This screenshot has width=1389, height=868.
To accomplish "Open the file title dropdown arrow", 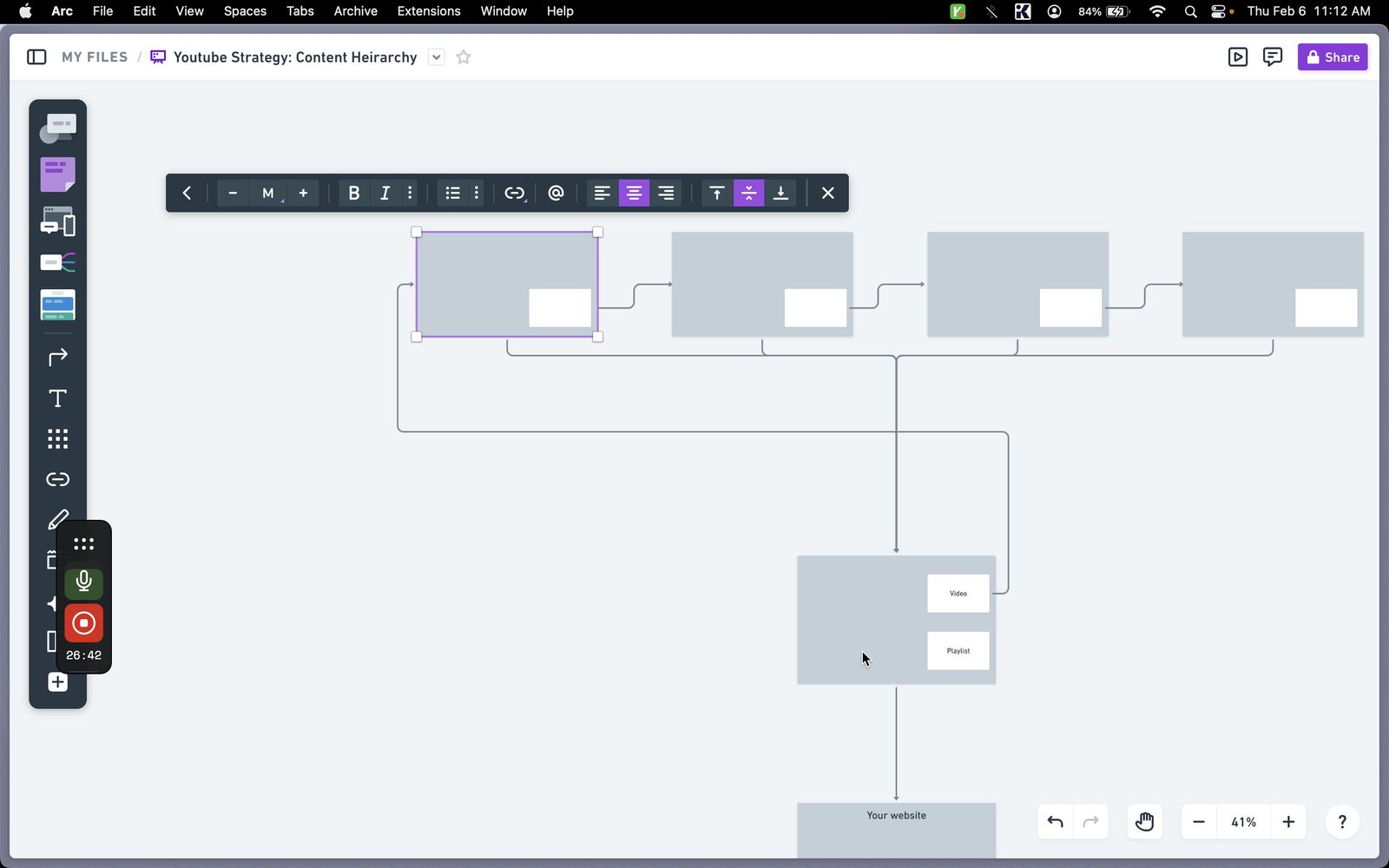I will (437, 57).
